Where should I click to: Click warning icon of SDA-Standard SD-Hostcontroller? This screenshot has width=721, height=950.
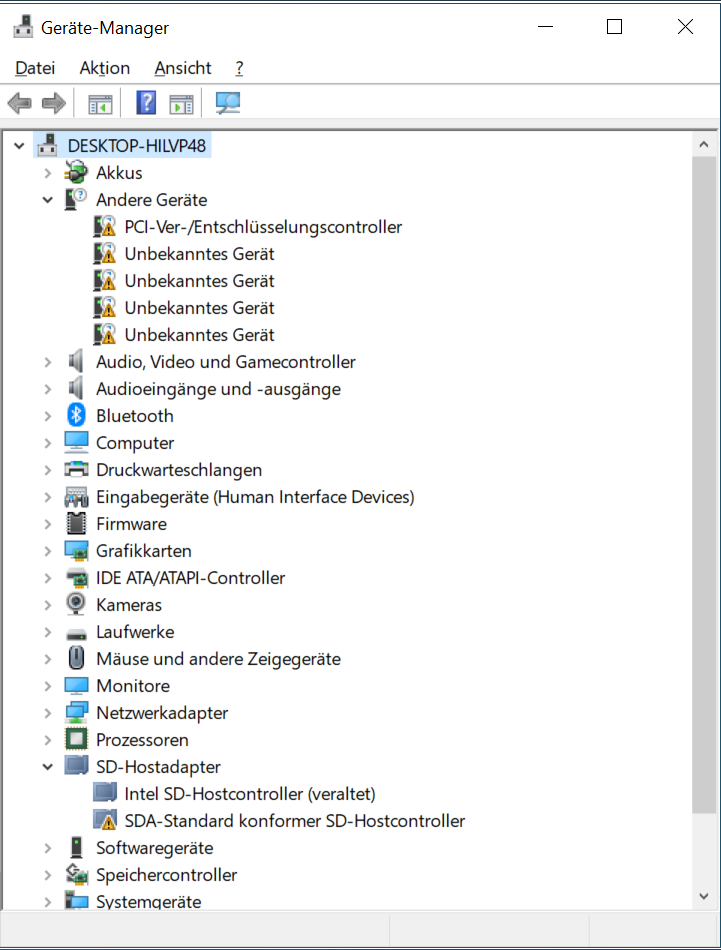click(x=105, y=821)
